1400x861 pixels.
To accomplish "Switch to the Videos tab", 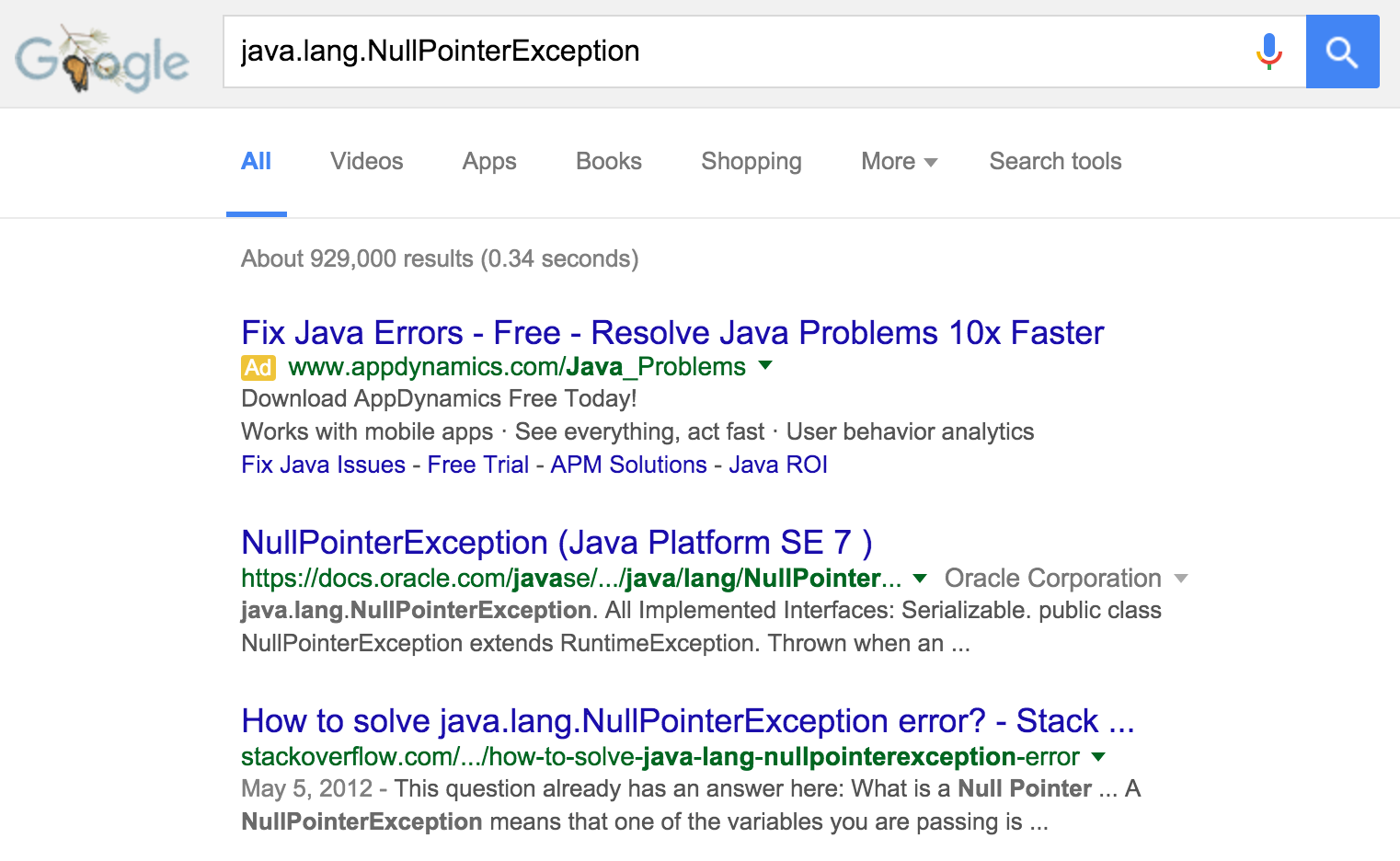I will 366,162.
